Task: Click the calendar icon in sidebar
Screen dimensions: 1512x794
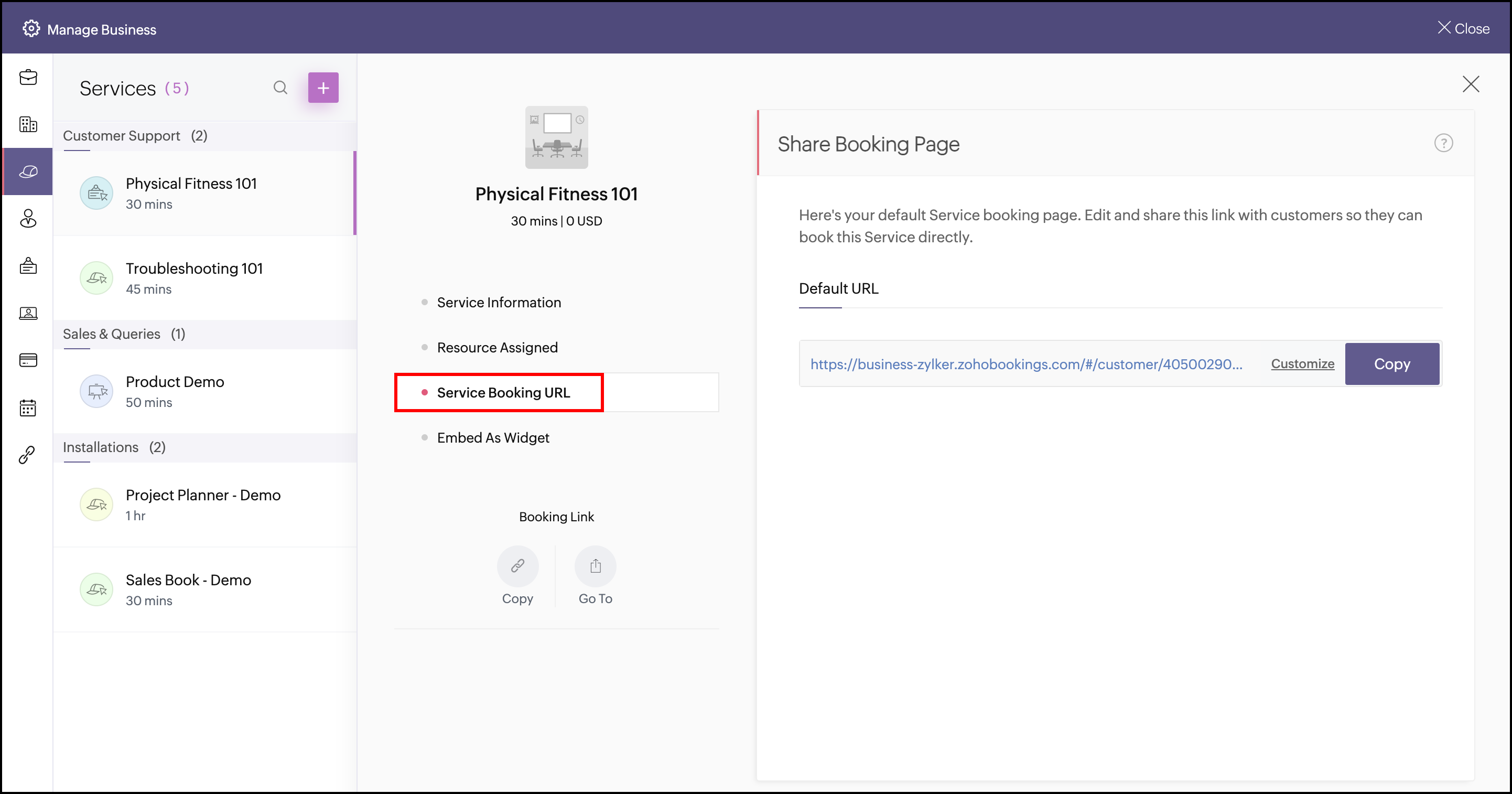Action: pos(28,407)
